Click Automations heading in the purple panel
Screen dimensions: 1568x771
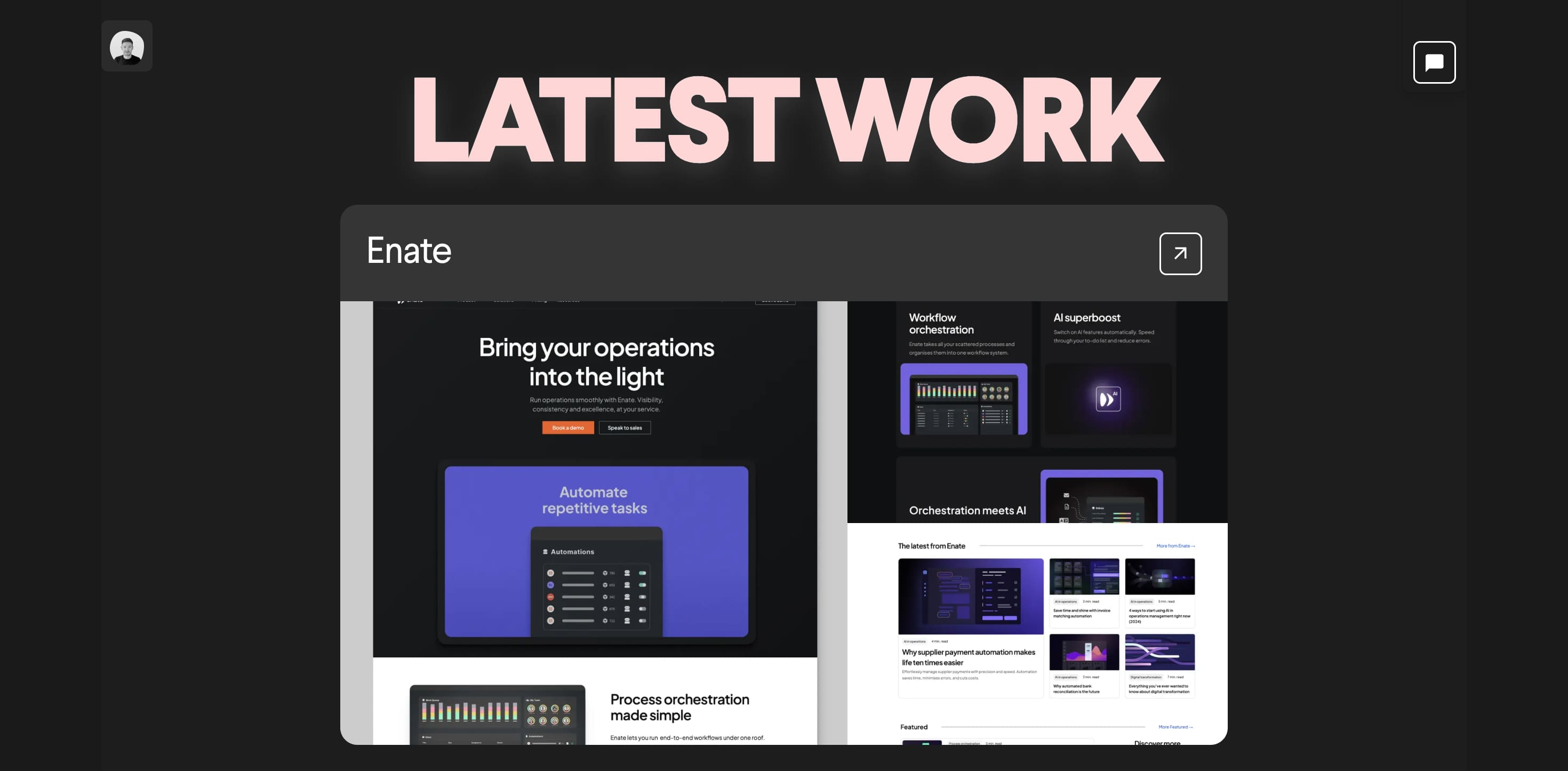[x=572, y=552]
